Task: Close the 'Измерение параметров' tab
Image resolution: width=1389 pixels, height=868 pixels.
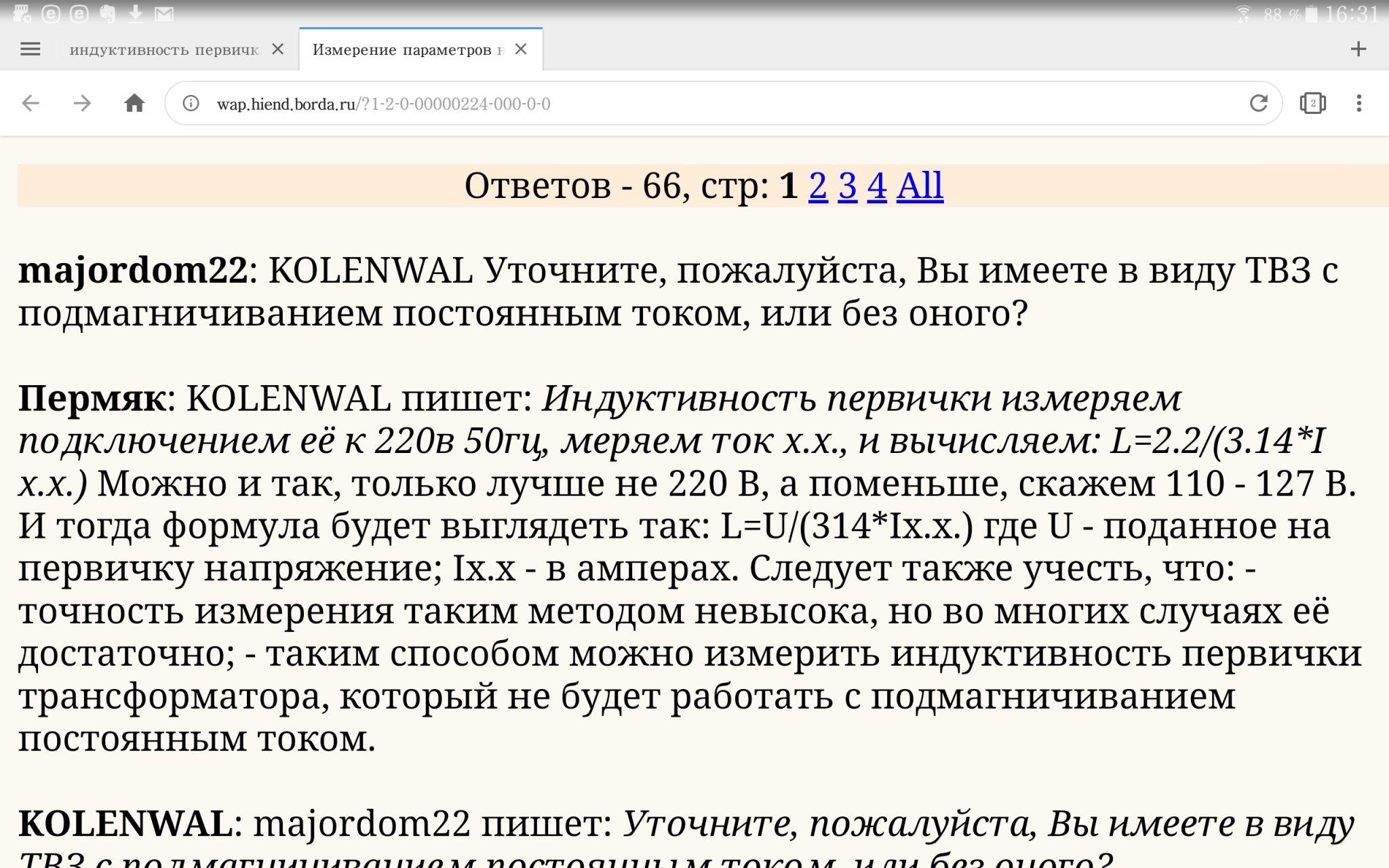Action: [521, 49]
